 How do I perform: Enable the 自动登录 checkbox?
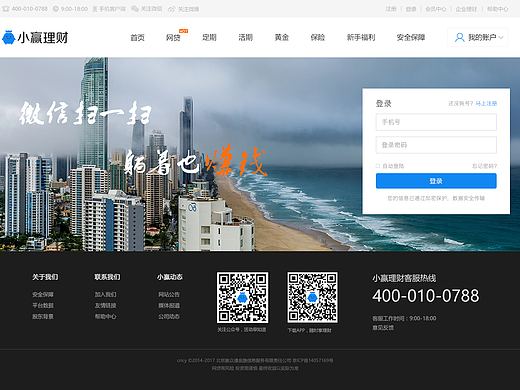[378, 166]
